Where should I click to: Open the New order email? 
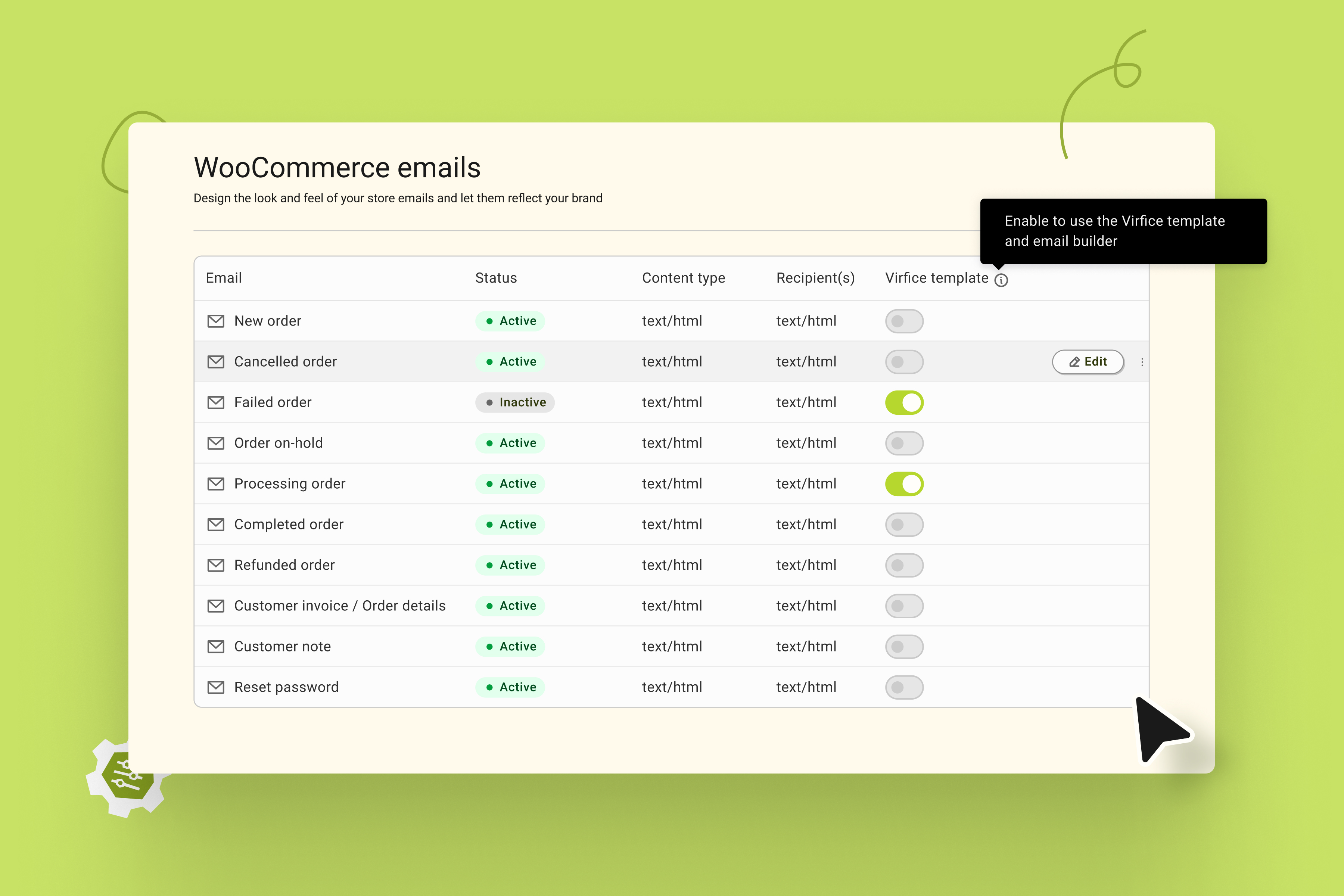[x=267, y=321]
